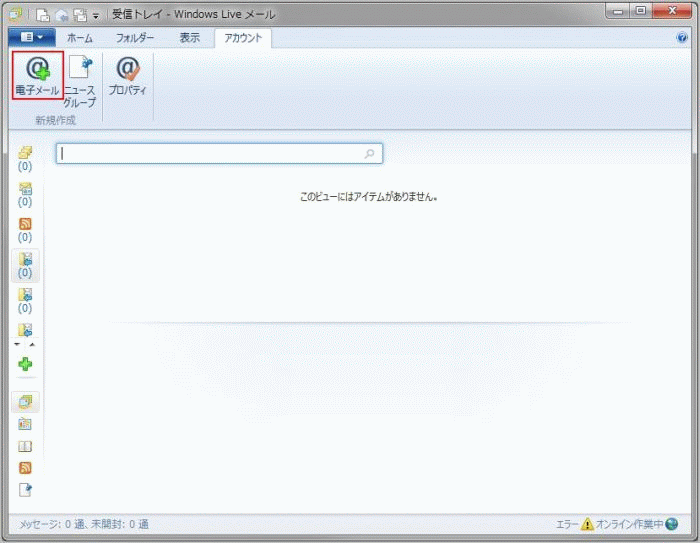
Task: Open the Contacts book icon in sidebar
Action: pyautogui.click(x=25, y=446)
